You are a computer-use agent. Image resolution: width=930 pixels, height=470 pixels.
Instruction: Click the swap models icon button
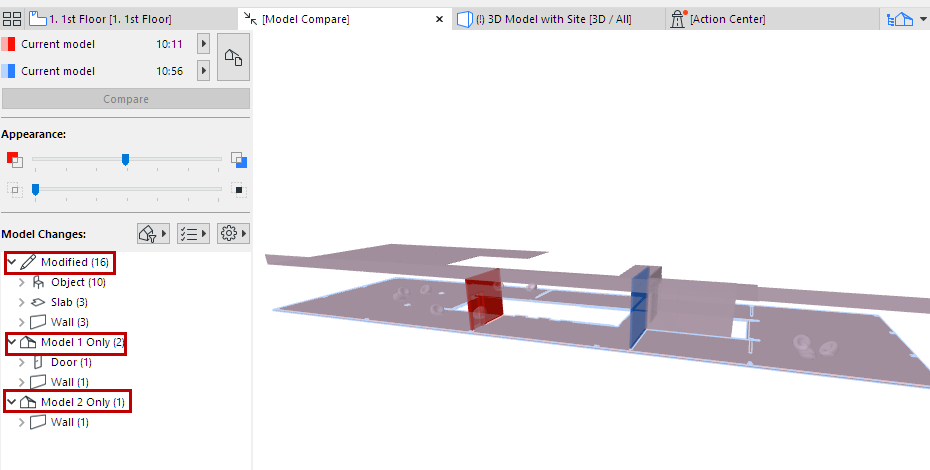click(233, 57)
